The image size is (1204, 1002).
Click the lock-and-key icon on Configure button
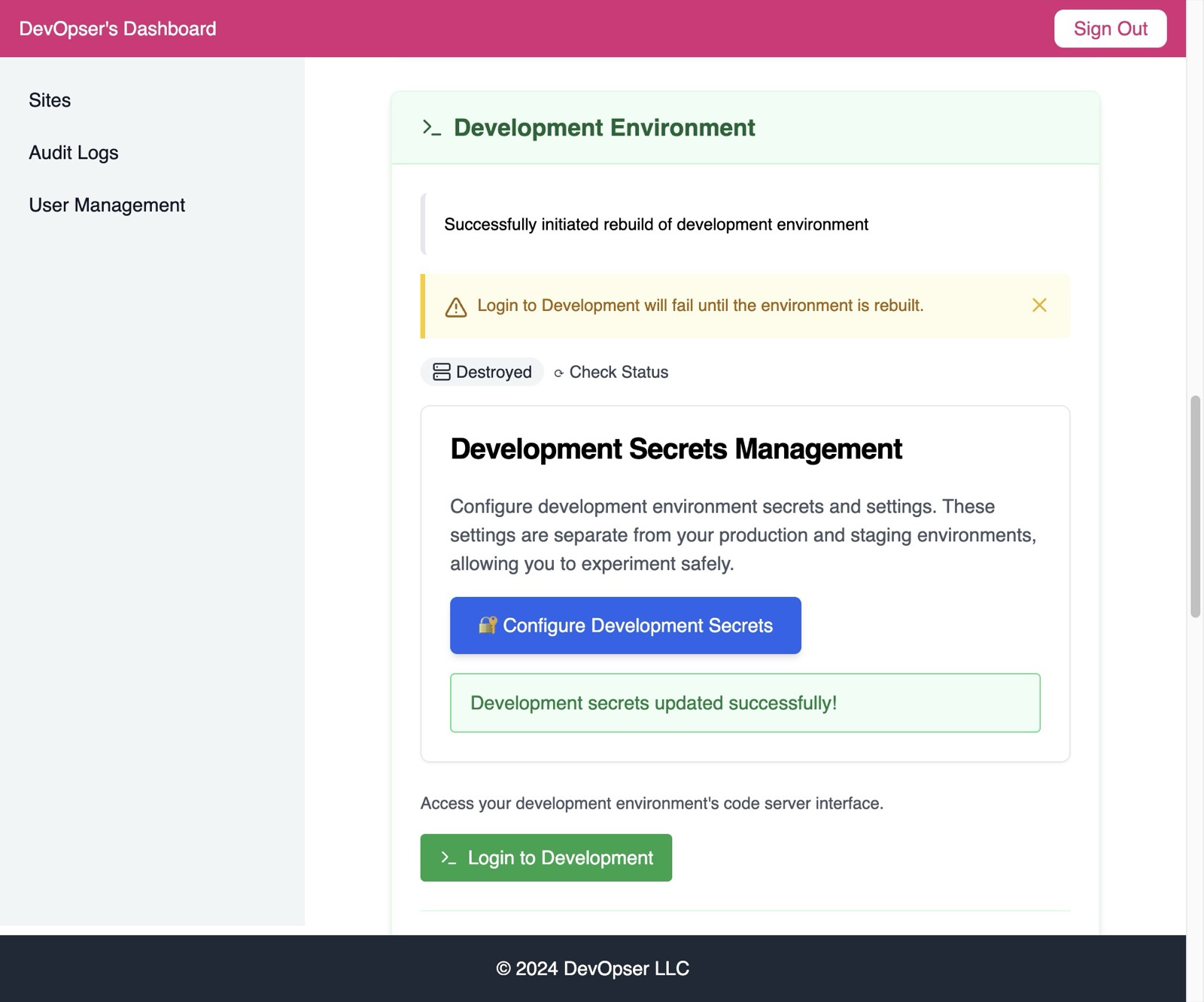[x=488, y=625]
